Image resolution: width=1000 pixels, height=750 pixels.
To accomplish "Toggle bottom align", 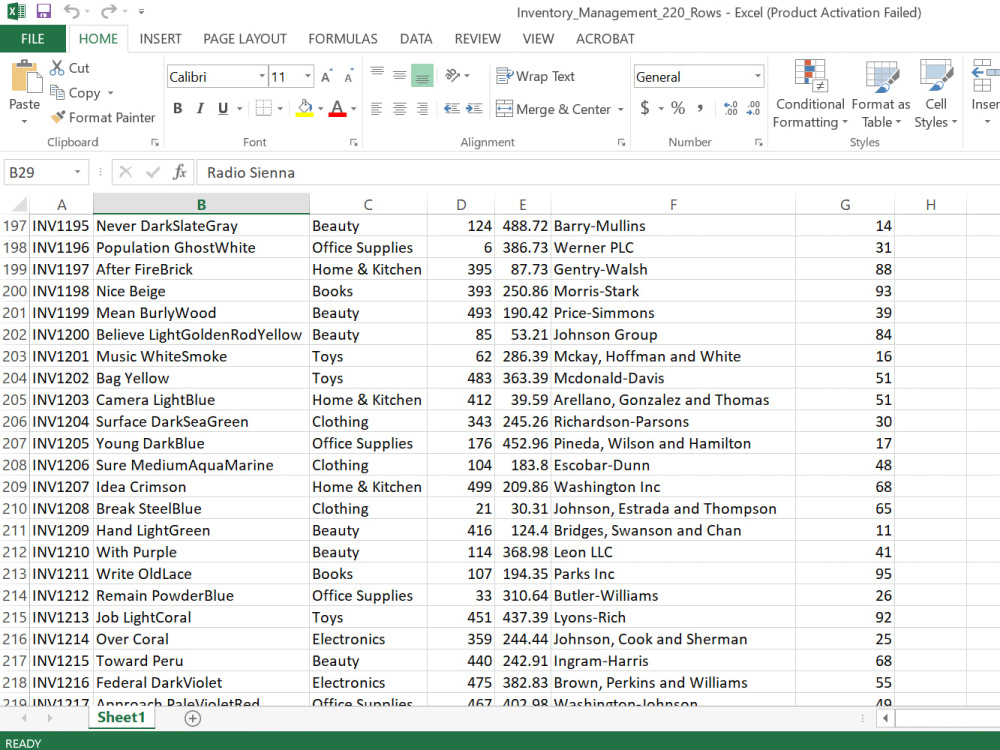I will (x=422, y=75).
